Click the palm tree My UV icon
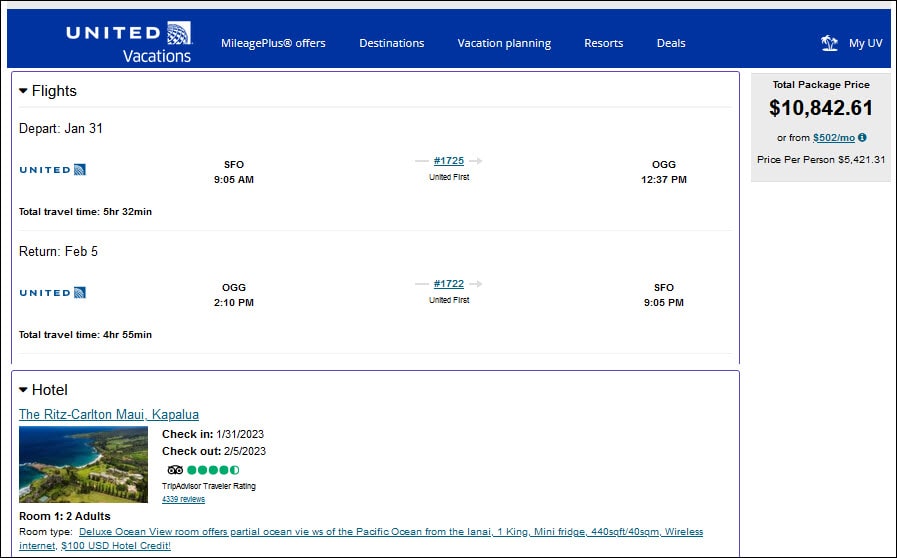The height and width of the screenshot is (558, 897). (829, 43)
